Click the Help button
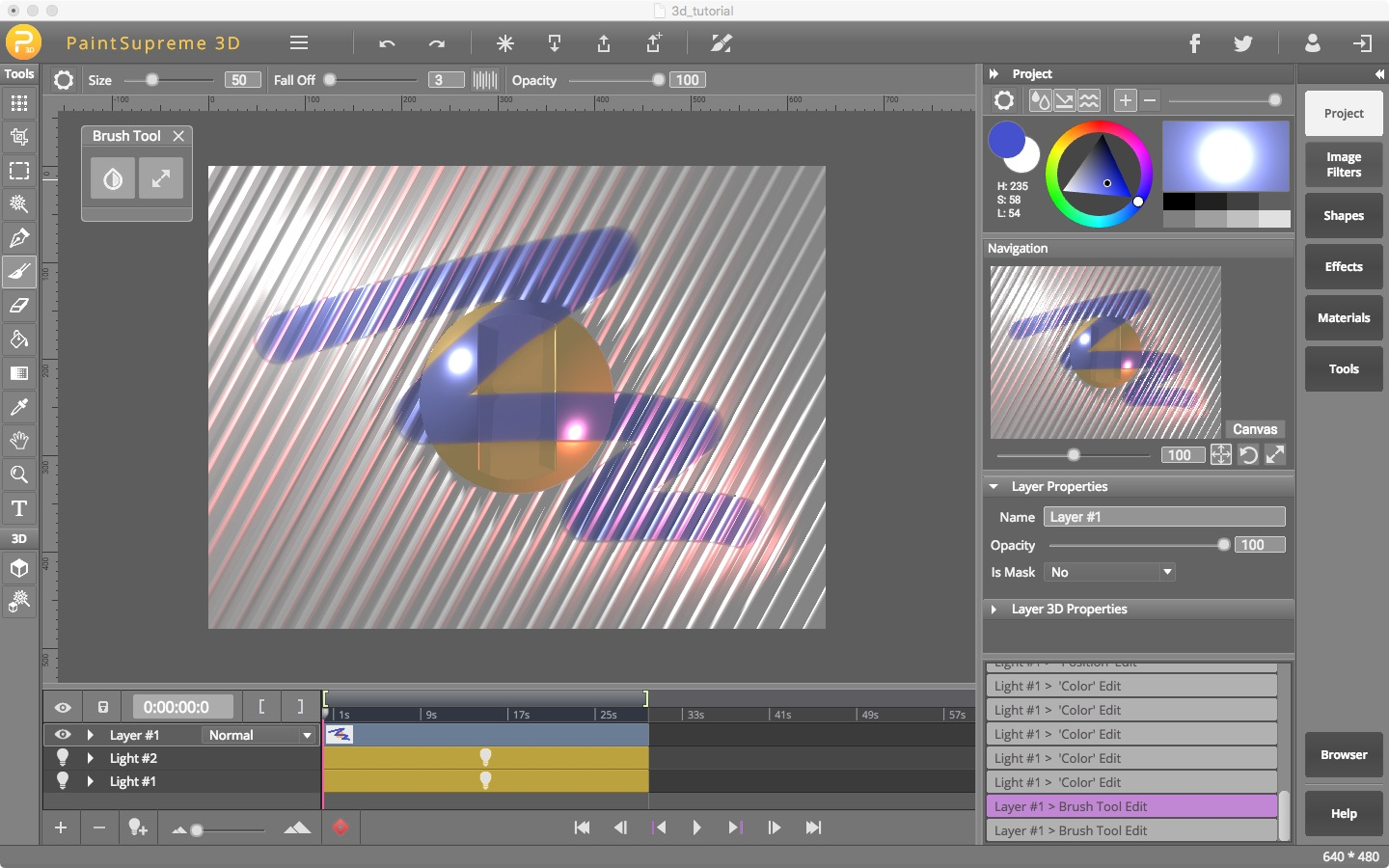This screenshot has height=868, width=1389. (x=1343, y=814)
